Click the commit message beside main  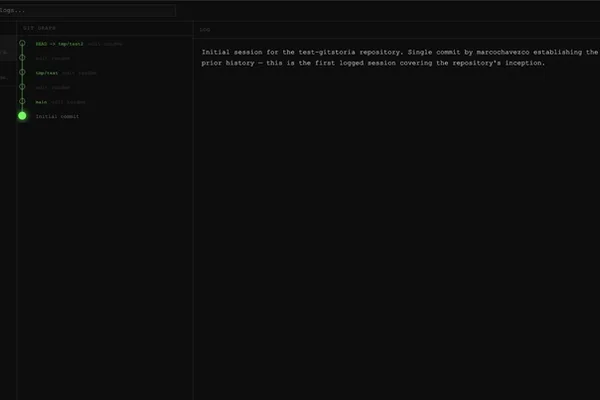point(68,102)
